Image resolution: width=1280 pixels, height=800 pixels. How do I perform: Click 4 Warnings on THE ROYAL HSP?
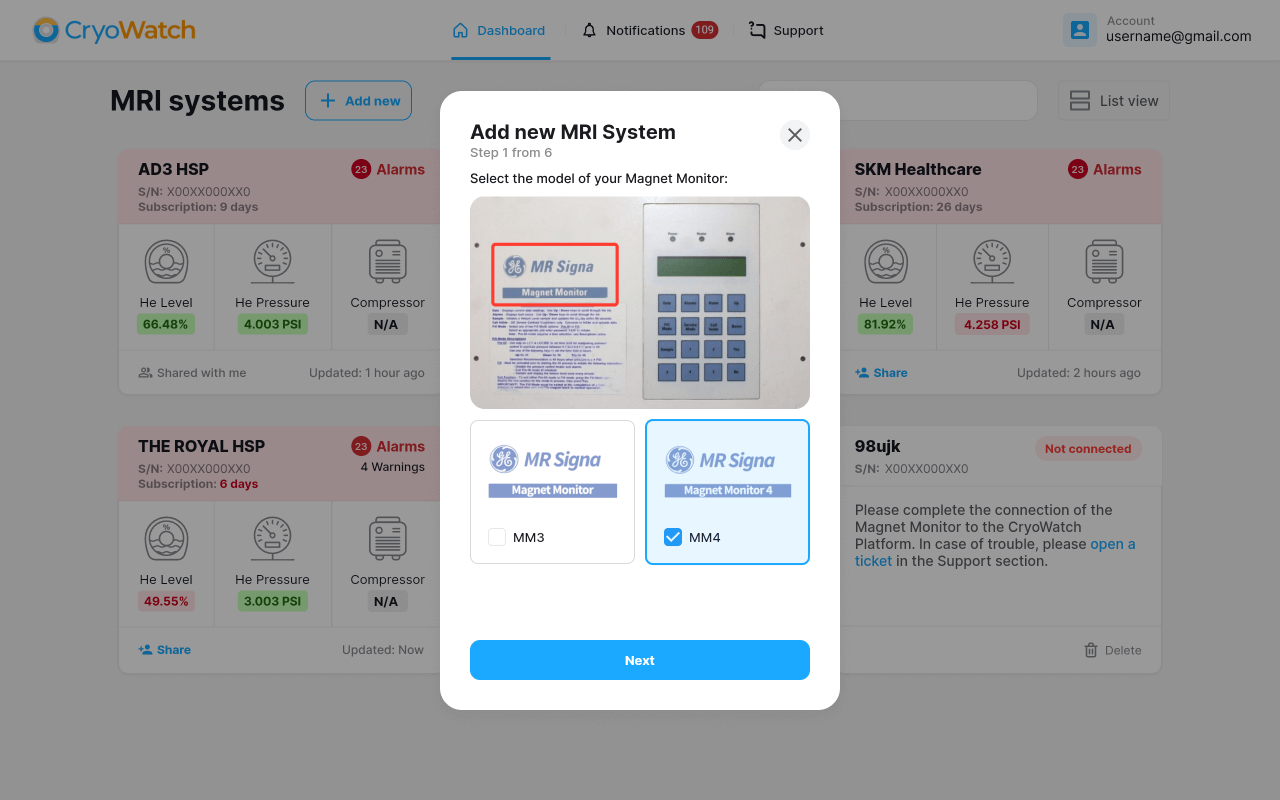click(392, 466)
